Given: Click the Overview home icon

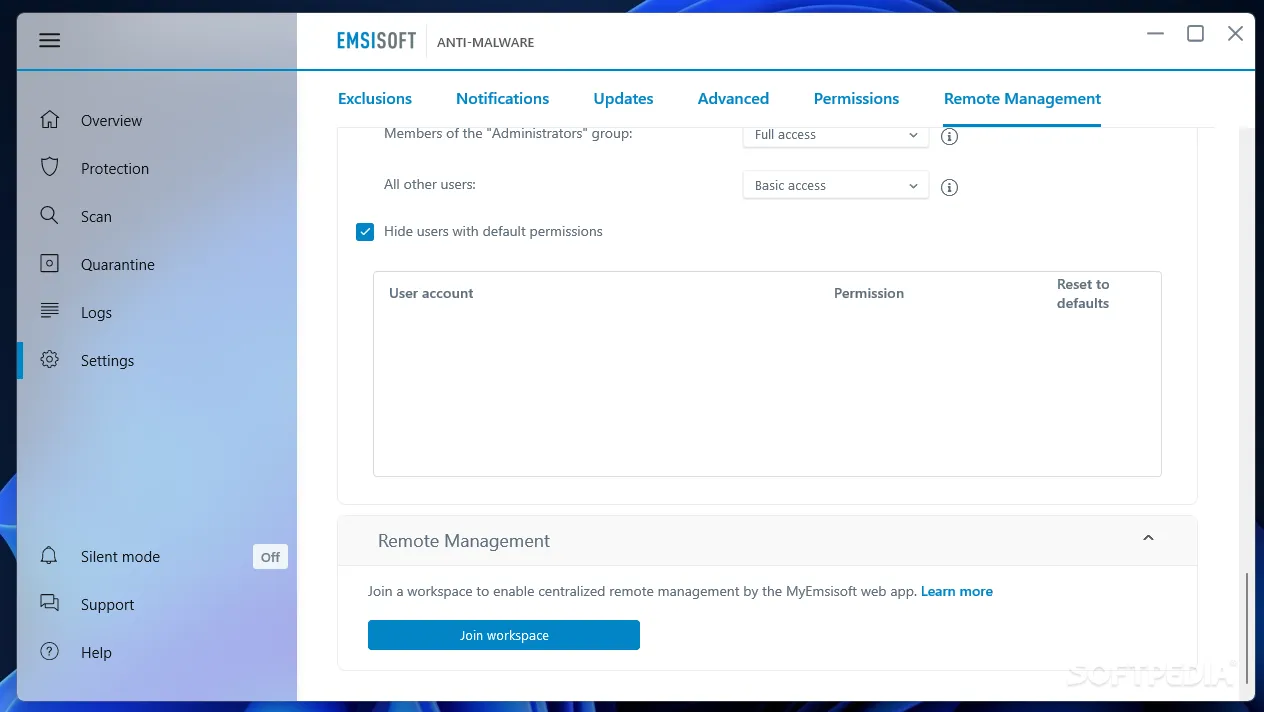Looking at the screenshot, I should pyautogui.click(x=50, y=120).
